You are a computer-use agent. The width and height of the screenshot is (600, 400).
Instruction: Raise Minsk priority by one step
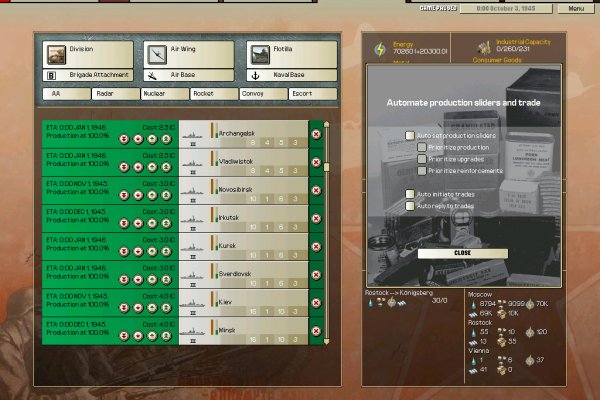point(152,336)
